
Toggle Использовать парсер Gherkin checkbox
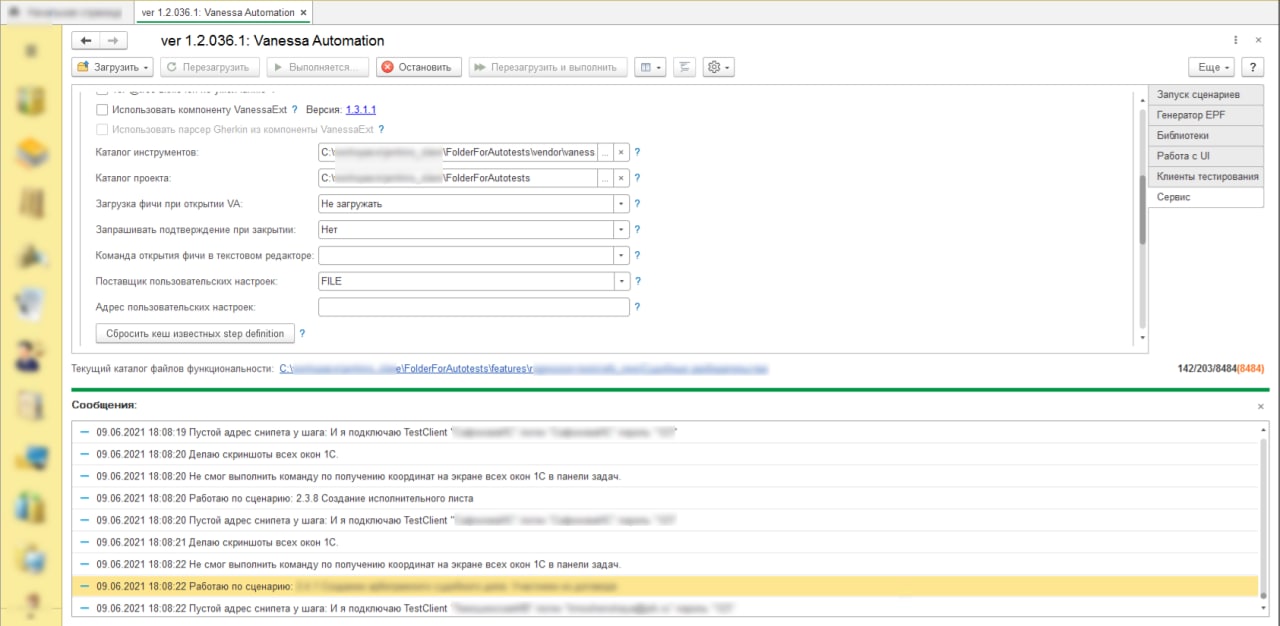[101, 130]
